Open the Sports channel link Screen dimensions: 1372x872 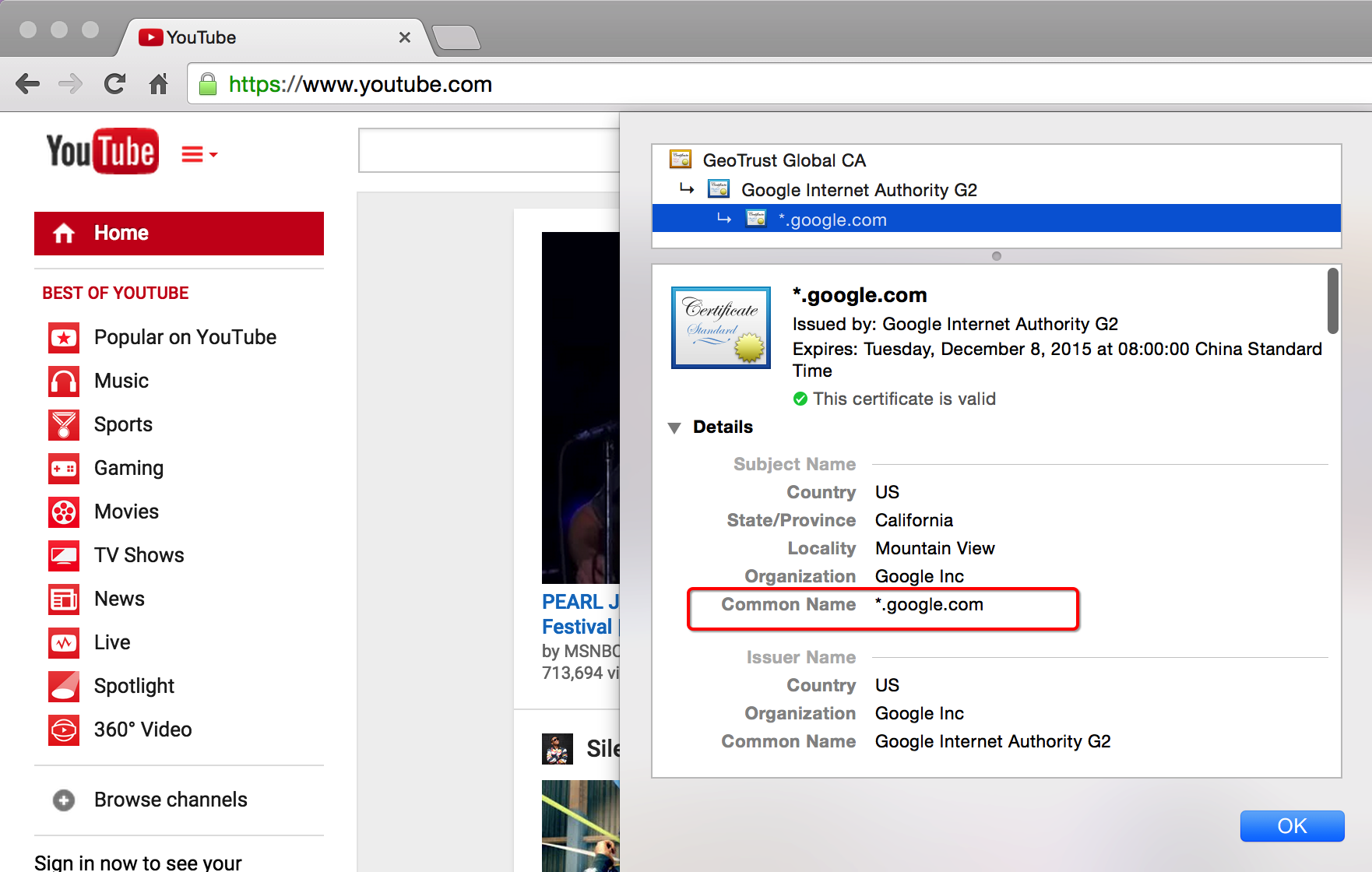[123, 424]
